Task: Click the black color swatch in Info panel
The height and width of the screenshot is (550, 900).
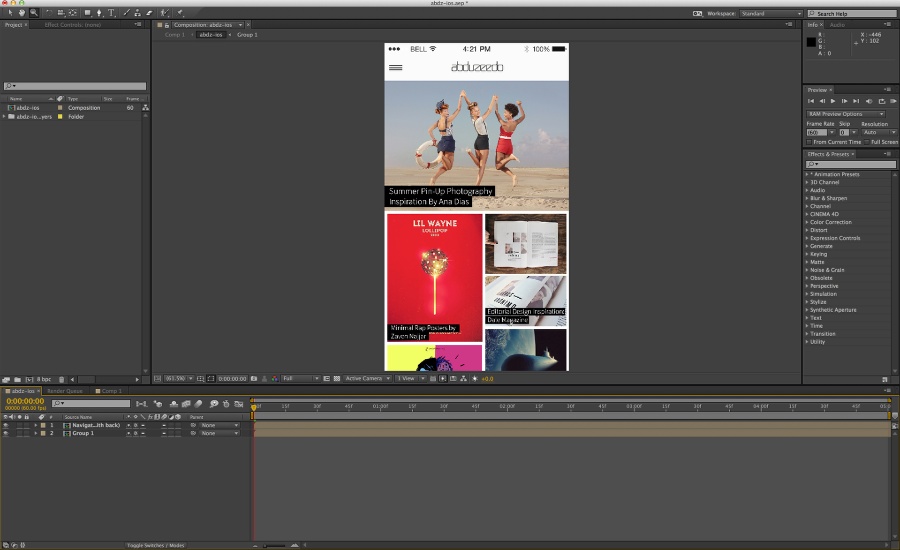Action: (x=811, y=42)
